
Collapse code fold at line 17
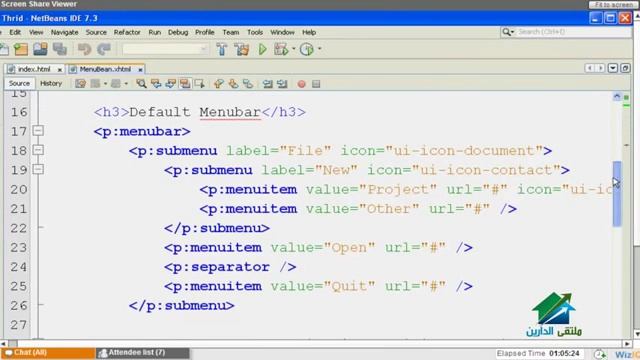pyautogui.click(x=38, y=131)
